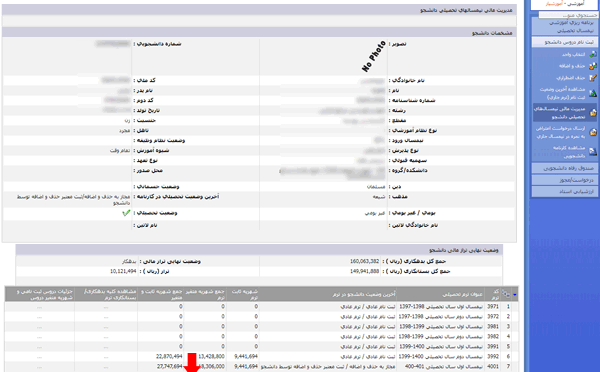Open course details '...' link for term 3991
Screen dimensions: 600x372
pos(39,347)
